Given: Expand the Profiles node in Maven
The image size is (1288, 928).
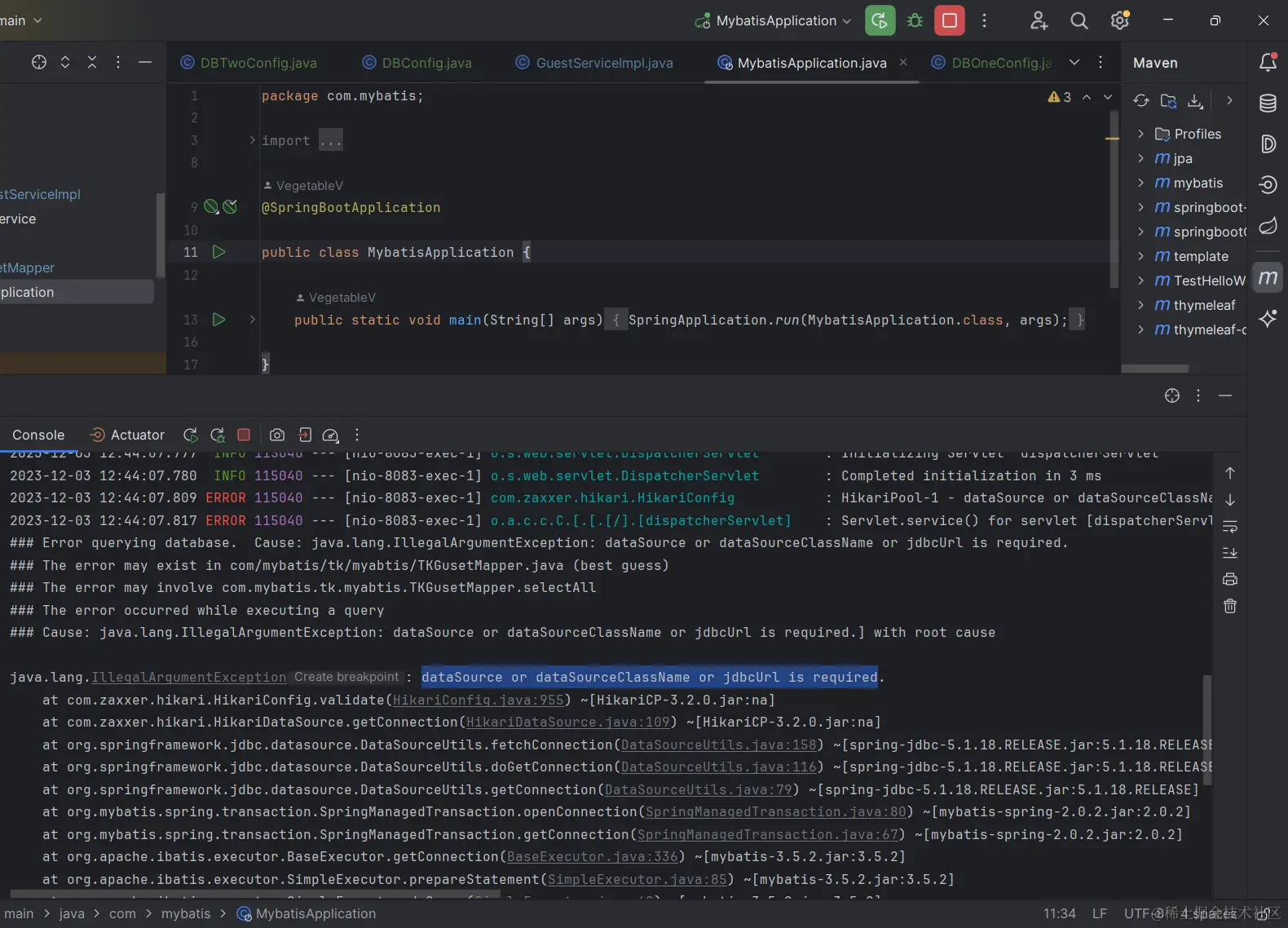Looking at the screenshot, I should [x=1140, y=134].
